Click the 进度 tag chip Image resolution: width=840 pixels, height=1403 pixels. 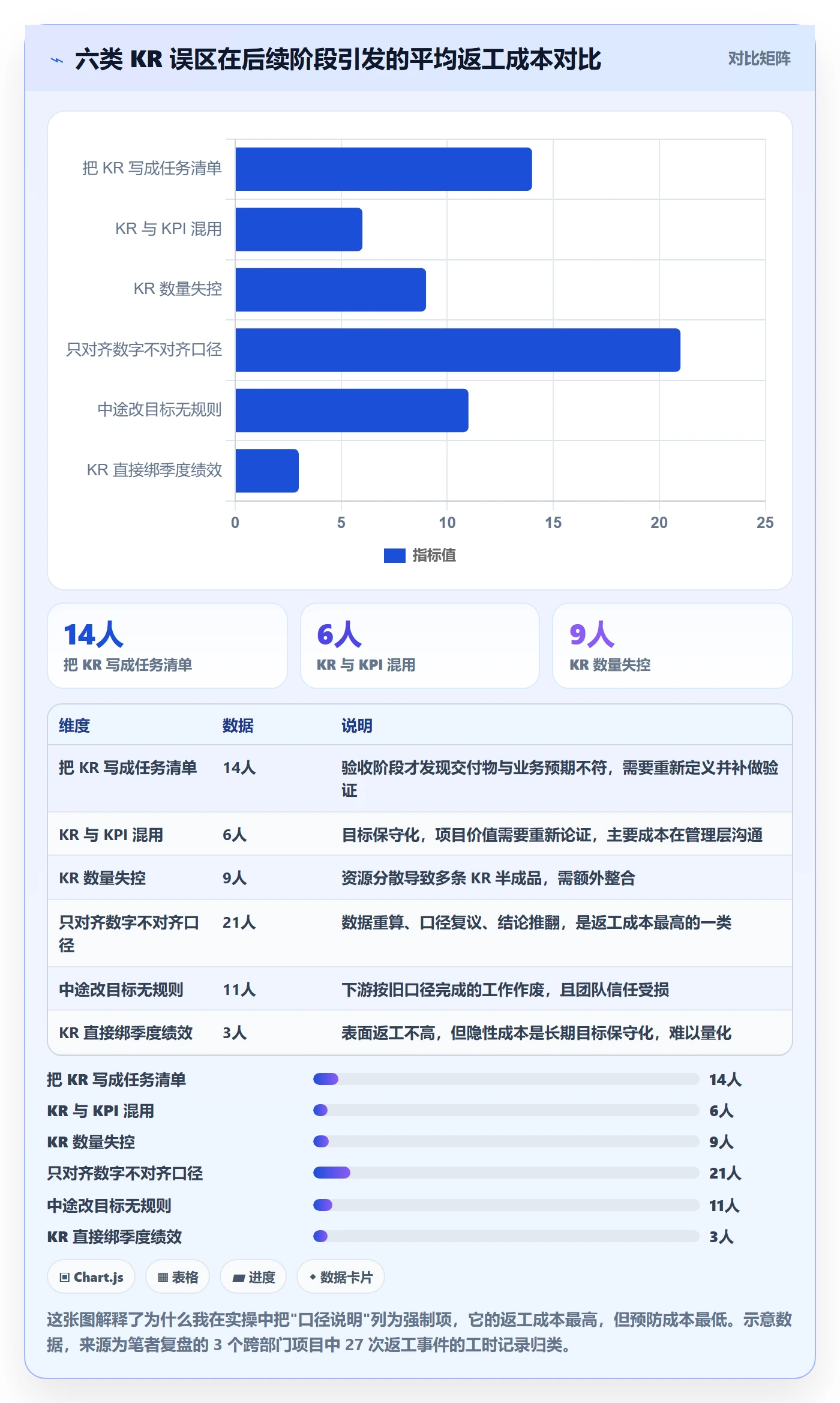click(253, 1277)
